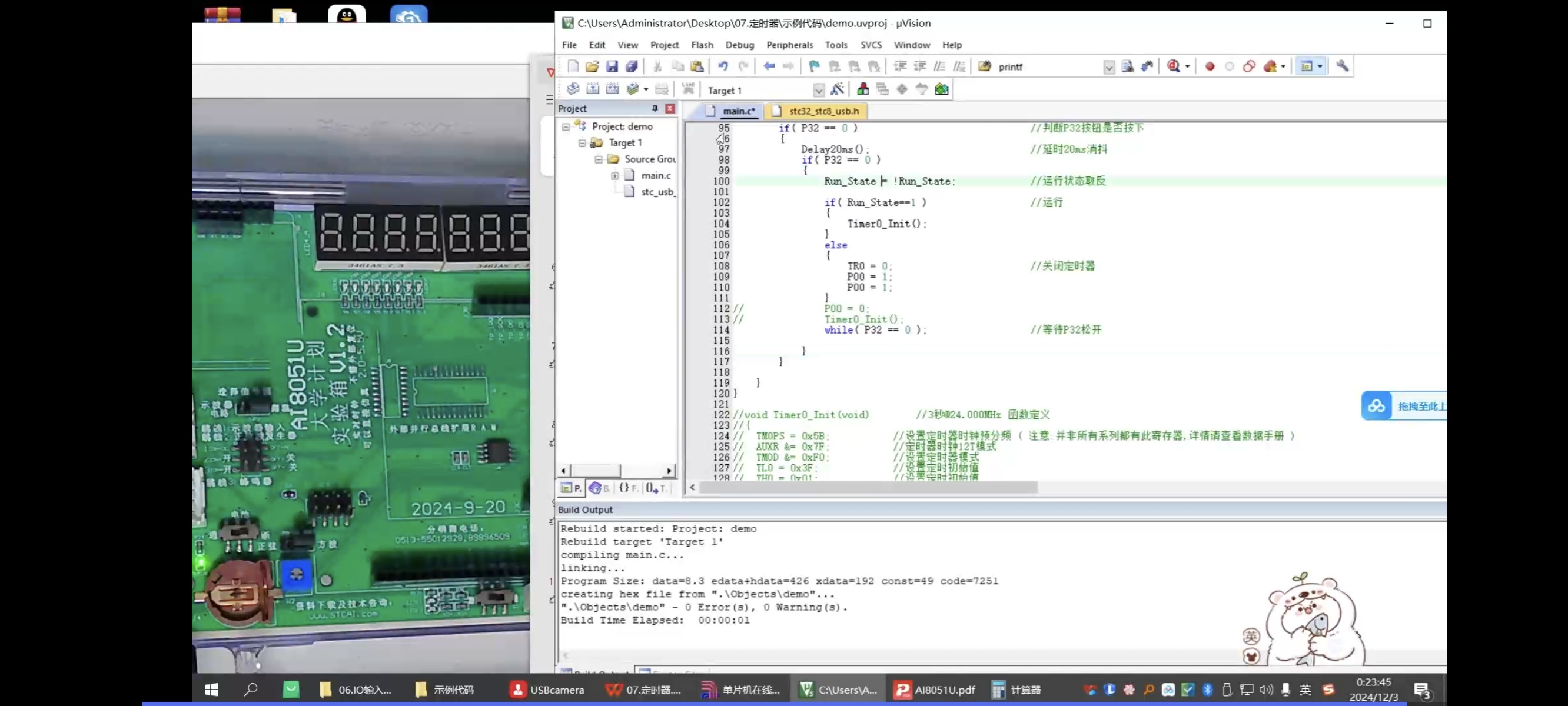Screen dimensions: 1568x706
Task: Open AI8051U.pdf from the taskbar
Action: coord(934,690)
